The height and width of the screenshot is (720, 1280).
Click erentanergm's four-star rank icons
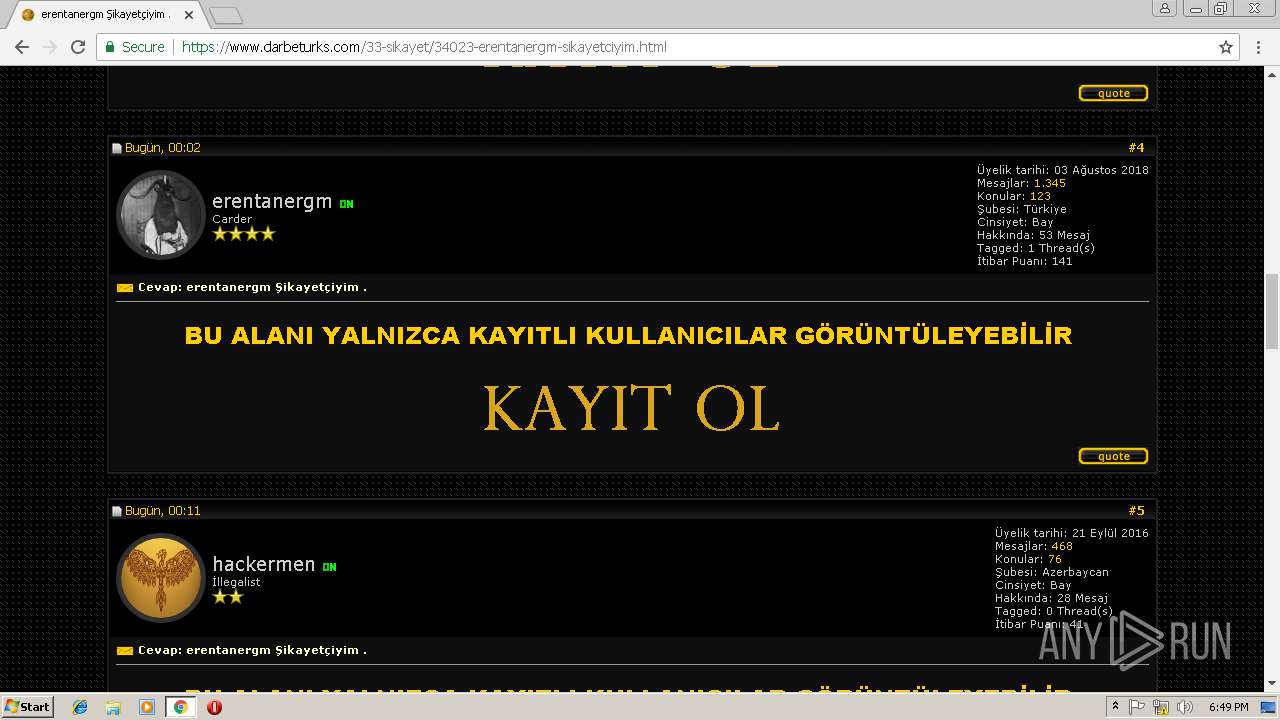243,234
